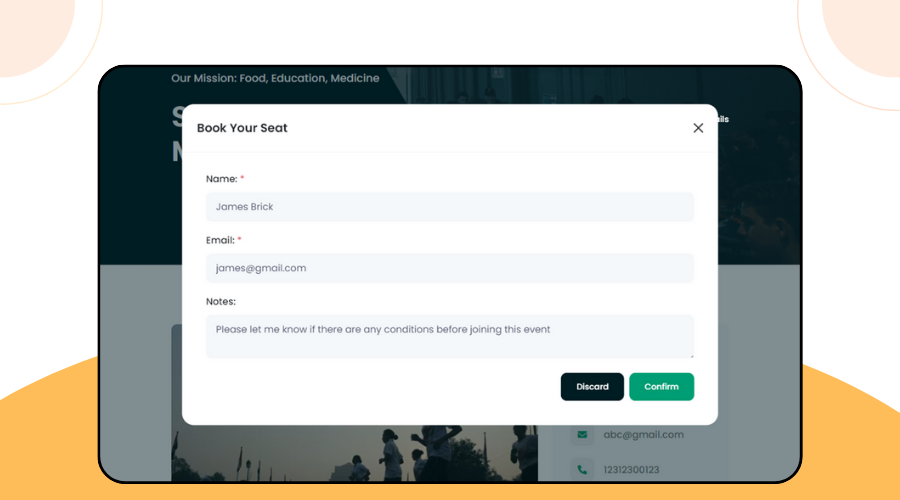
Task: Click the red asterisk beside Email
Action: click(x=239, y=240)
